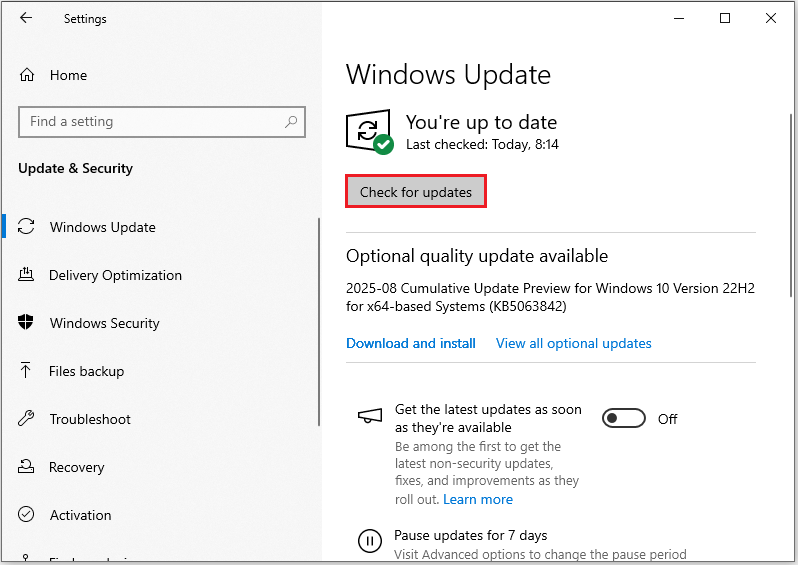Click the back arrow in Settings header
The width and height of the screenshot is (798, 565).
pyautogui.click(x=26, y=18)
